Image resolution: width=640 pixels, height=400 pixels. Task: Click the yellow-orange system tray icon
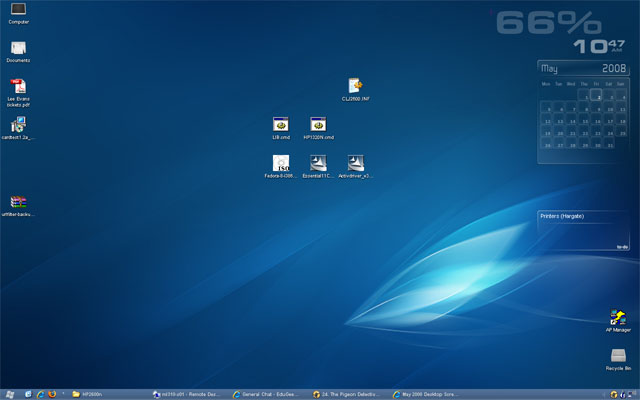tap(613, 395)
